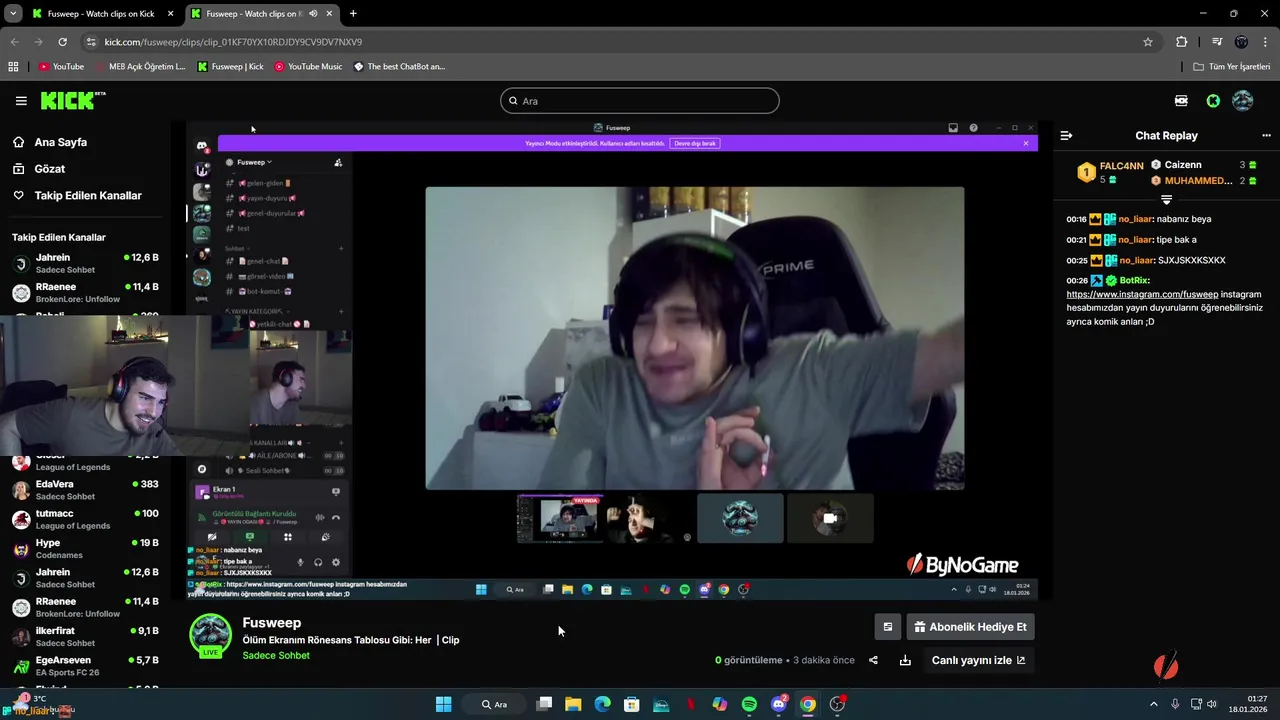Bookmark this page with the star icon
This screenshot has height=720, width=1280.
pyautogui.click(x=1148, y=42)
